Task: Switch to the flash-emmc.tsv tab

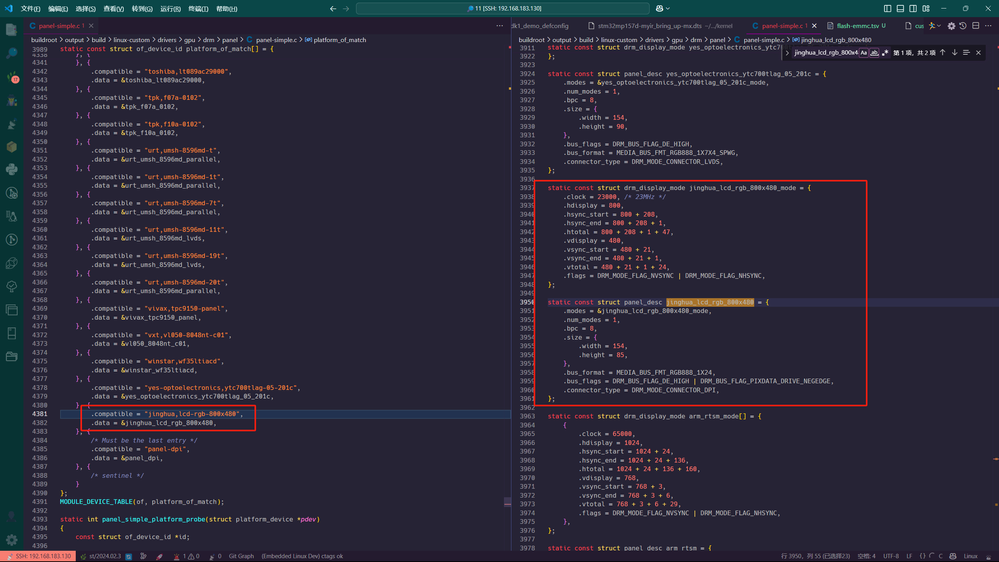Action: 858,26
